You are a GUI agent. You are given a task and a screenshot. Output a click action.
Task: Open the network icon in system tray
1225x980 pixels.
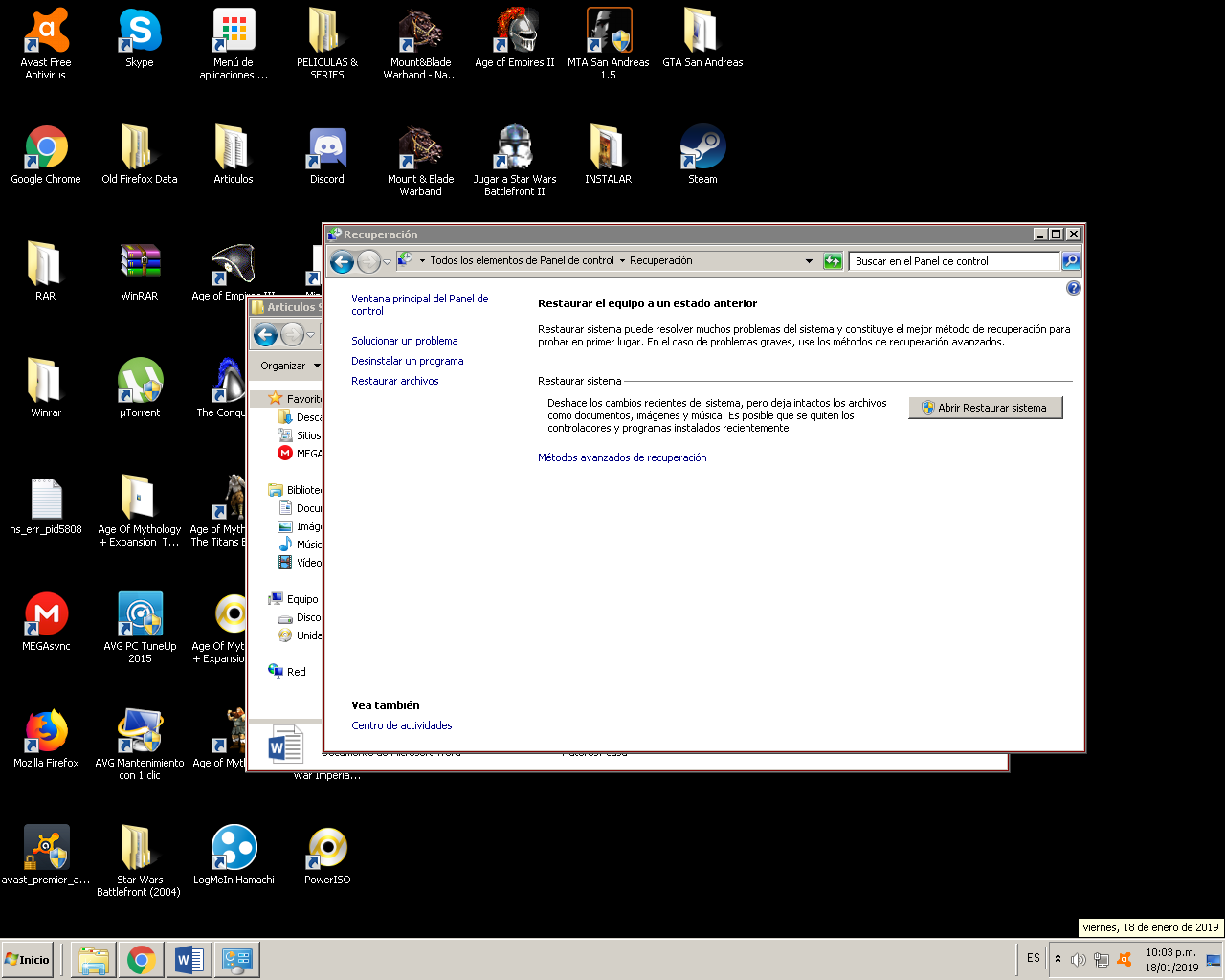point(1102,959)
